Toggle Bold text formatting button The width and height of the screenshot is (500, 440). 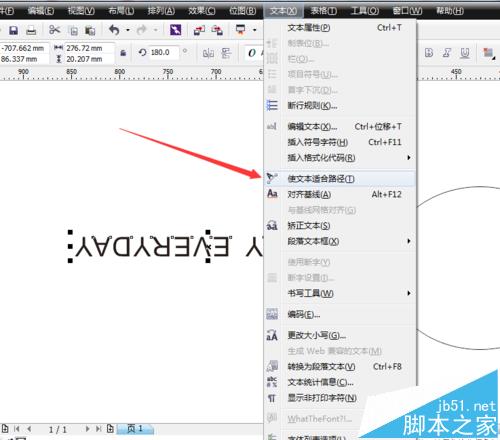pos(429,53)
